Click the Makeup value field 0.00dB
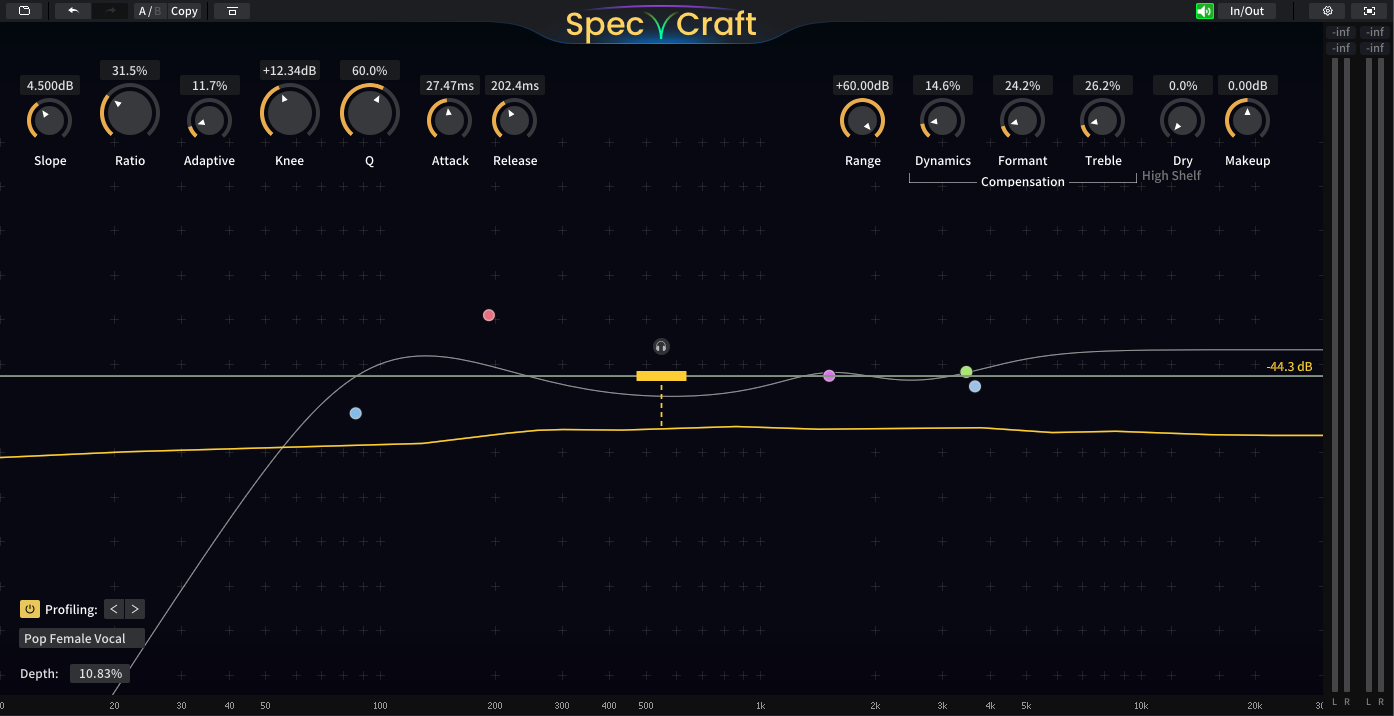The width and height of the screenshot is (1394, 716). 1247,86
